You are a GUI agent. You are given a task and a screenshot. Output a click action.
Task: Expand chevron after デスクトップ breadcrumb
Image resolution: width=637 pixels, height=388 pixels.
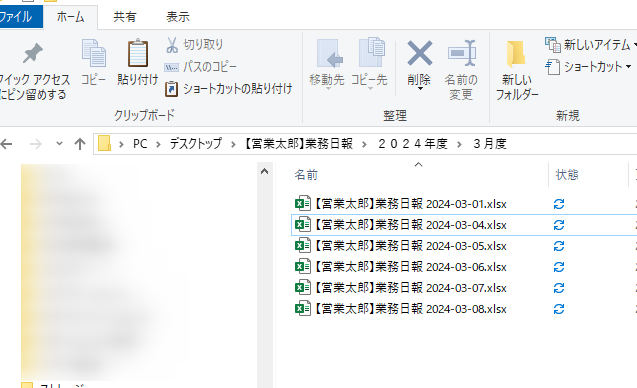(233, 144)
